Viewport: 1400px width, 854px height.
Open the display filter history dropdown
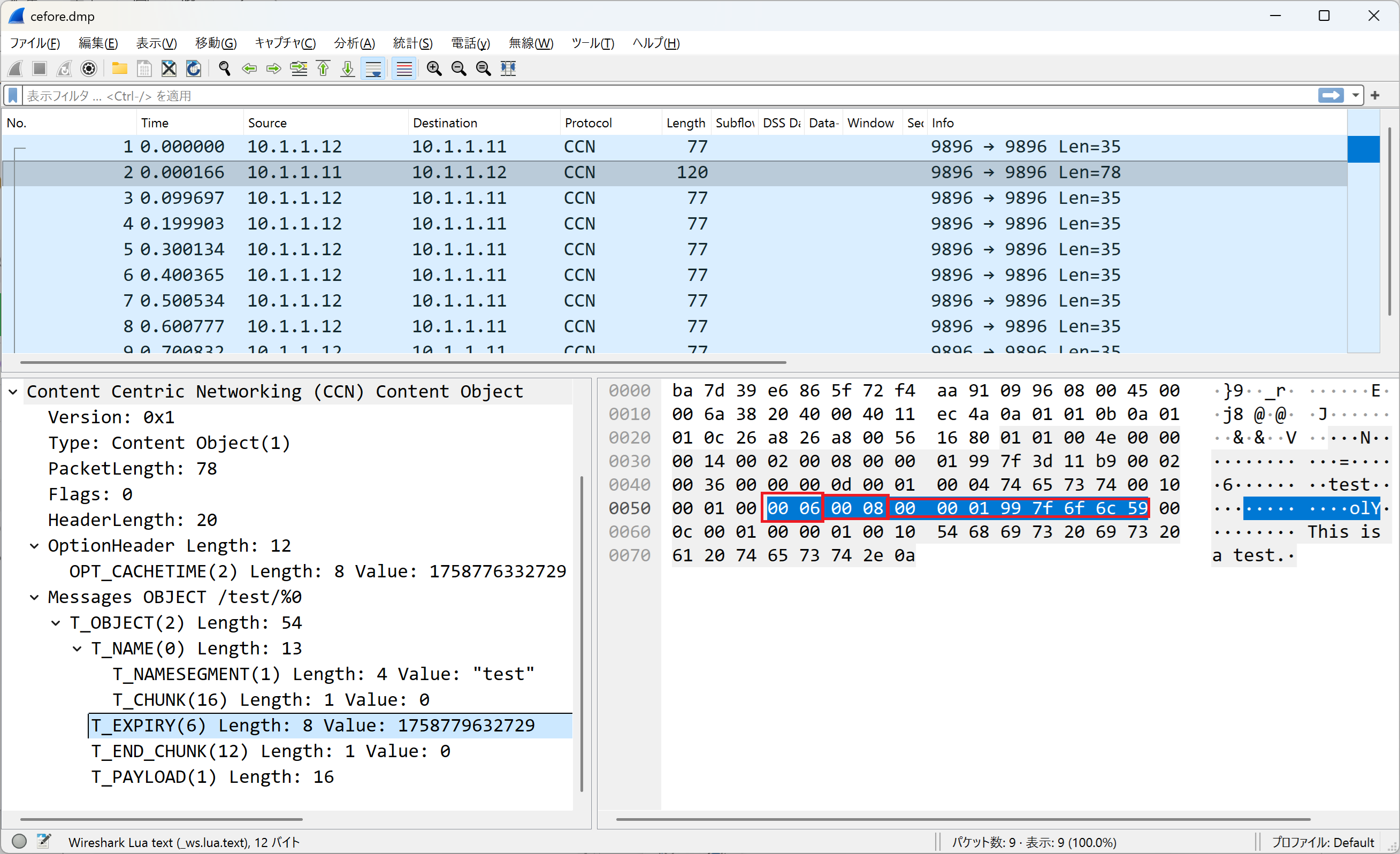(x=1356, y=95)
